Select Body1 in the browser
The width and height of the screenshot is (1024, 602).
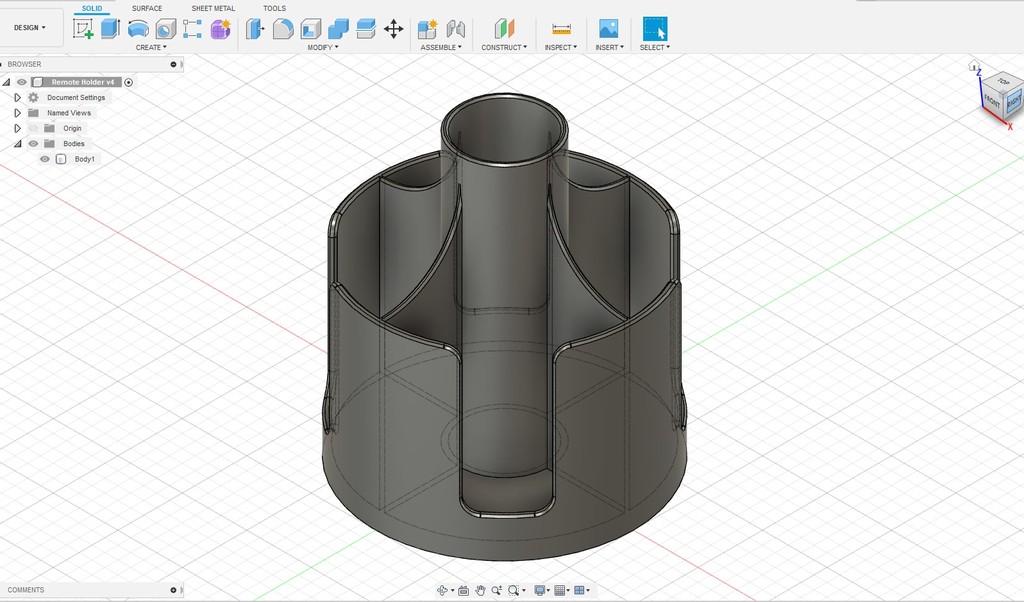85,159
